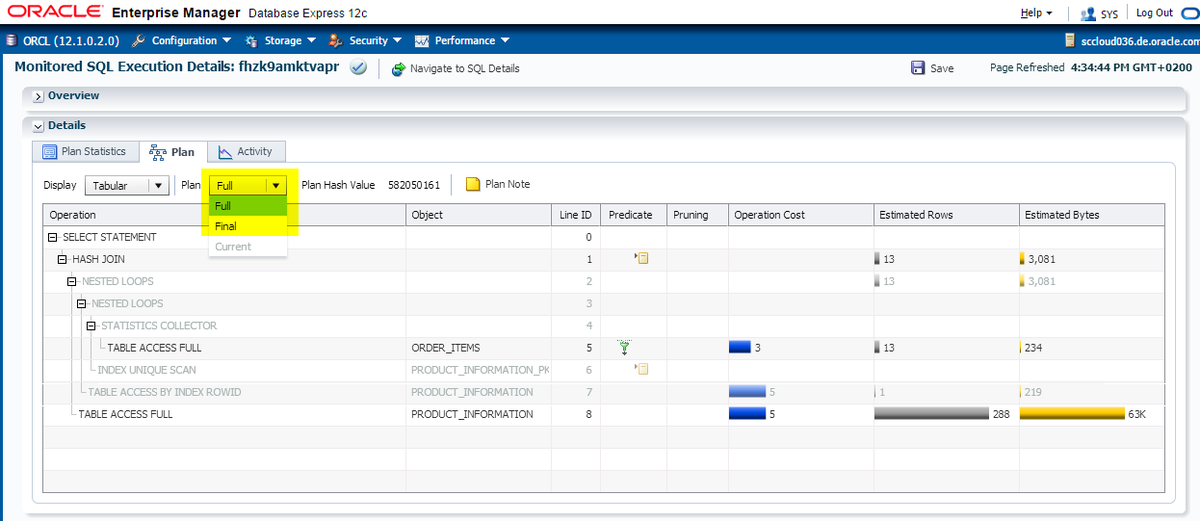This screenshot has height=521, width=1200.
Task: Open the Configuration menu
Action: tap(190, 41)
